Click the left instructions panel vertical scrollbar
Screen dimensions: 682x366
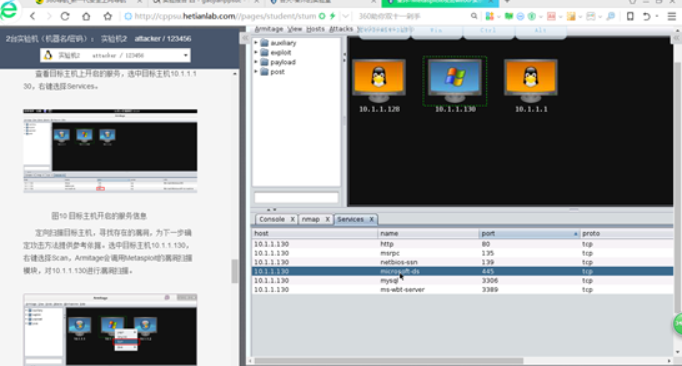[235, 271]
